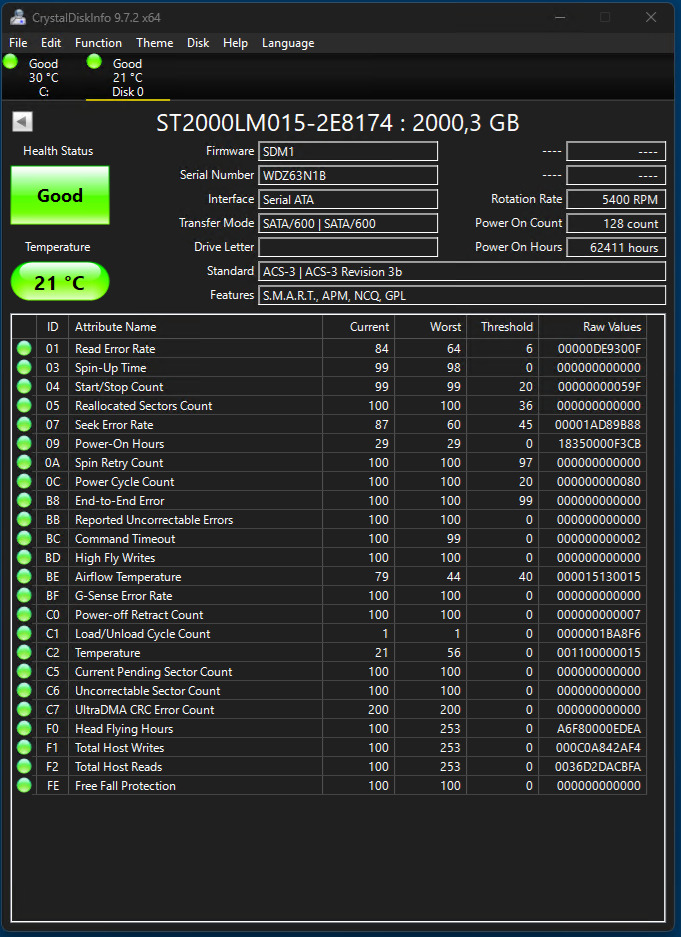Click the green status orb for Disk 0
The width and height of the screenshot is (681, 937).
[94, 61]
